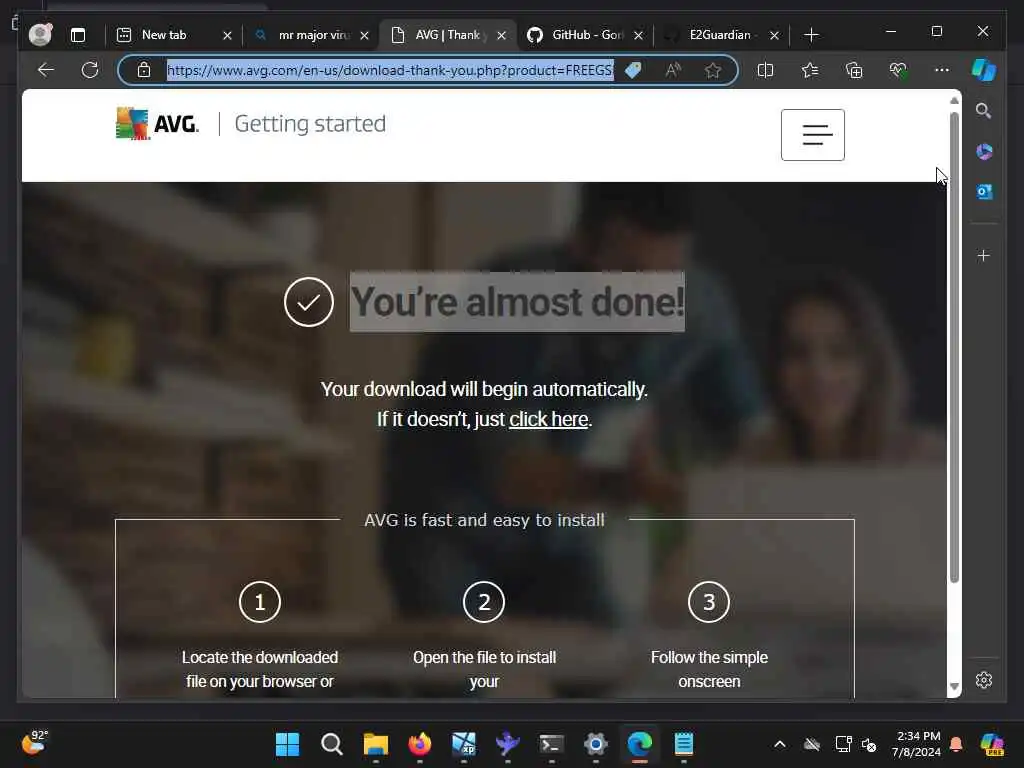Click the 'AVG is fast and easy to install' text

tap(485, 520)
